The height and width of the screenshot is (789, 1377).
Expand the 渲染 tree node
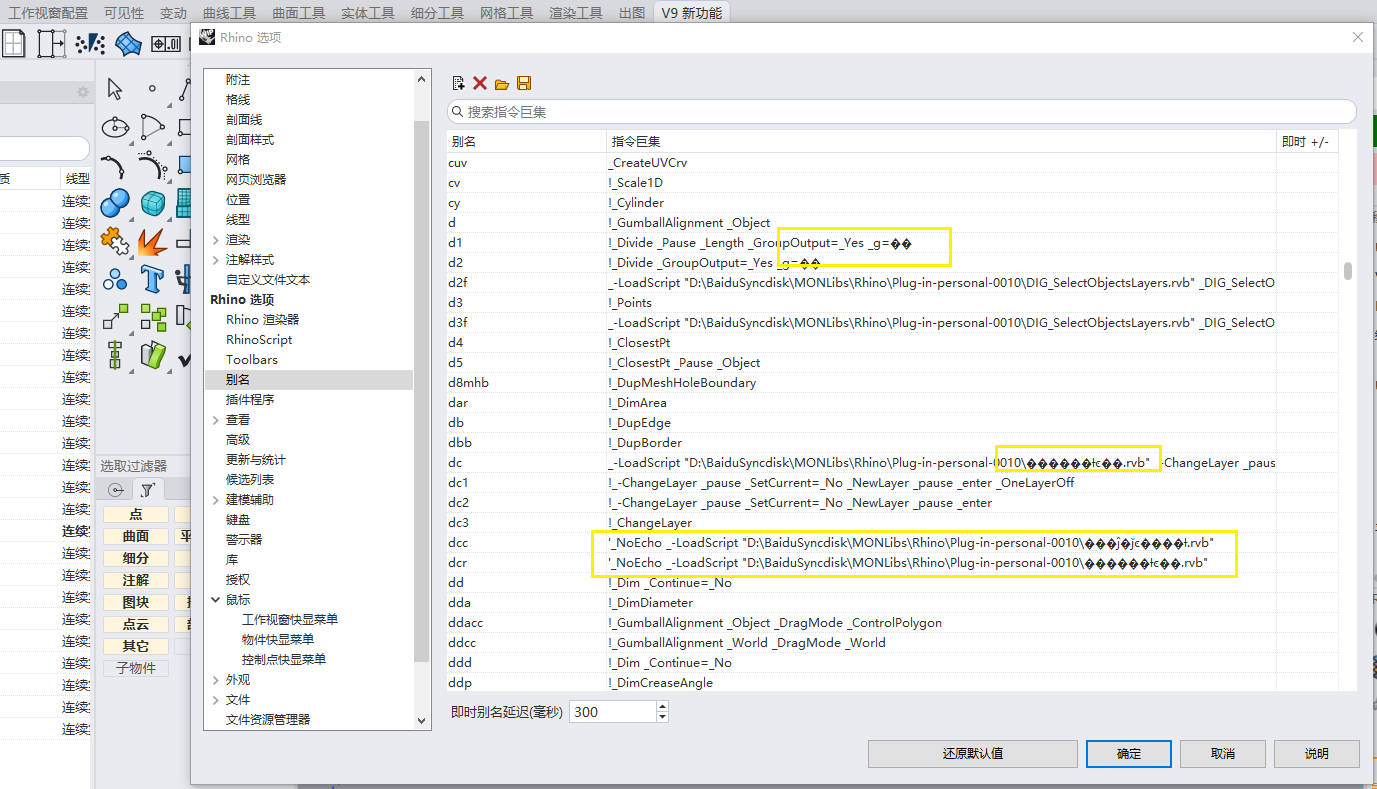[x=216, y=240]
